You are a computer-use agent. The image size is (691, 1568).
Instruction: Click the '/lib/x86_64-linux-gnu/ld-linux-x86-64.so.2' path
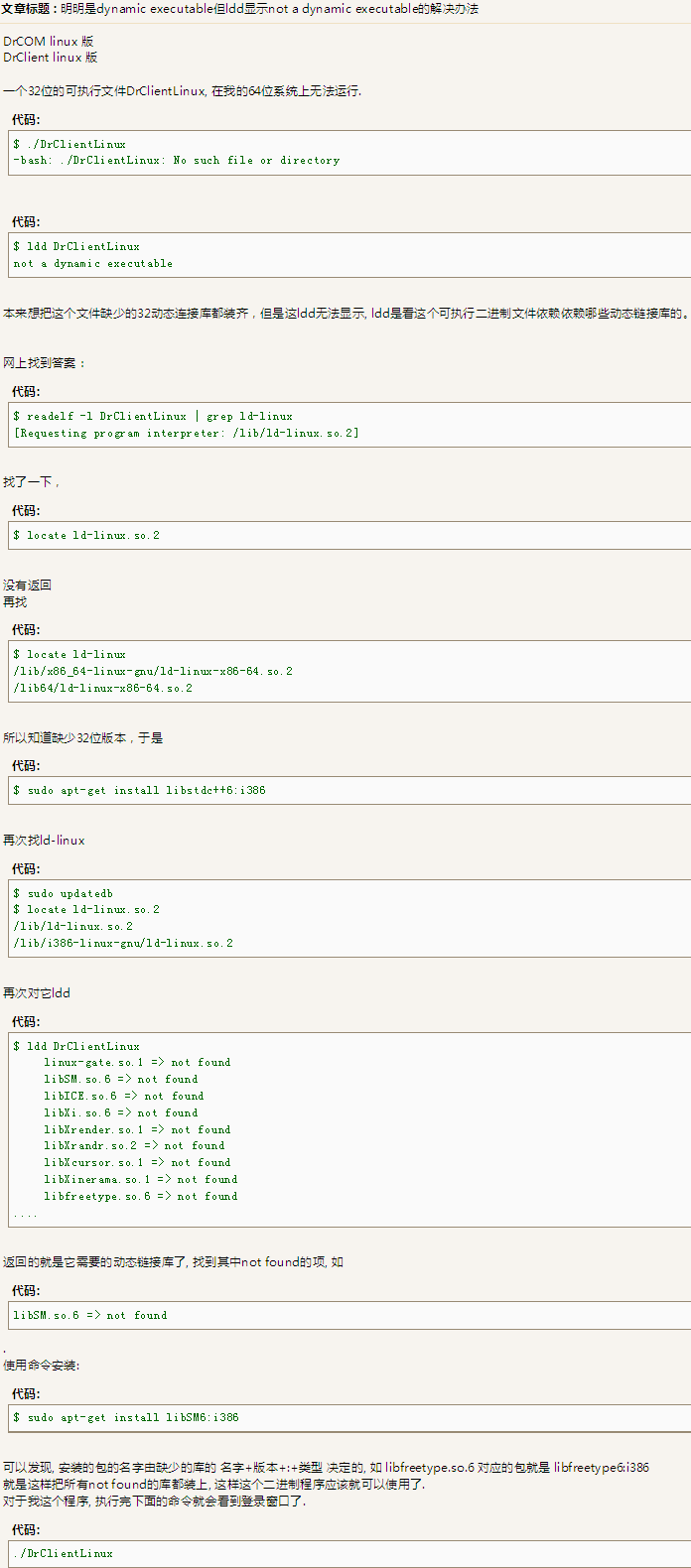click(153, 672)
